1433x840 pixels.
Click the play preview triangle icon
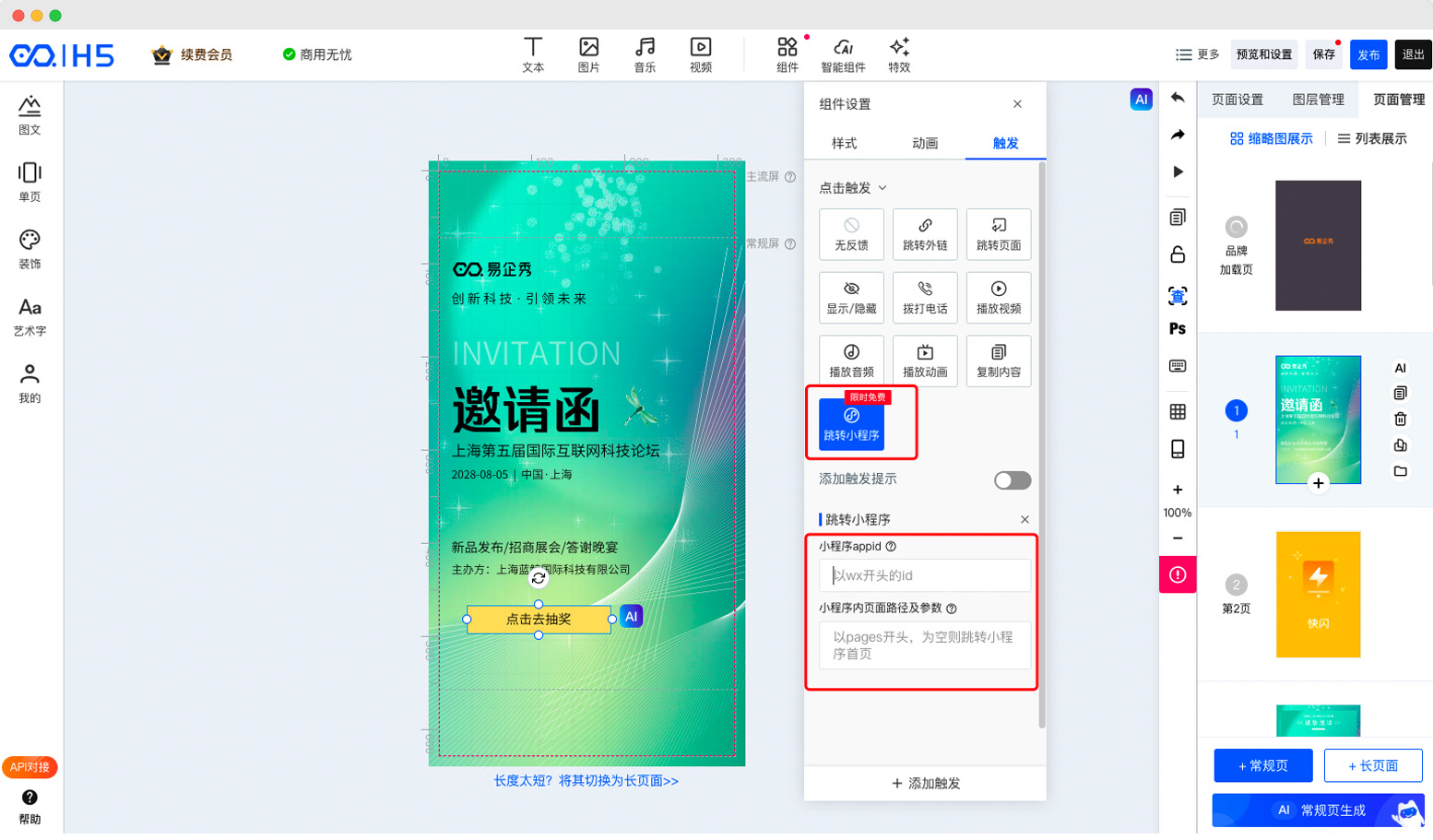(1178, 172)
